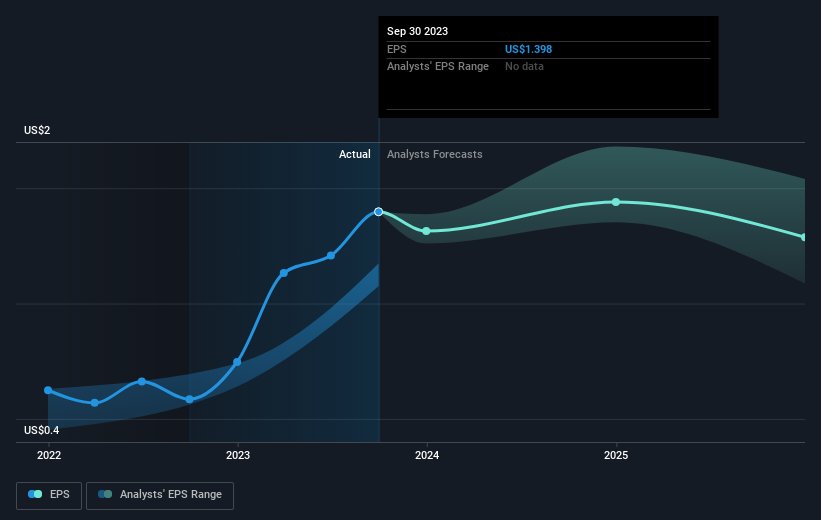Click the 2023 x-axis label
Image resolution: width=821 pixels, height=520 pixels.
238,456
